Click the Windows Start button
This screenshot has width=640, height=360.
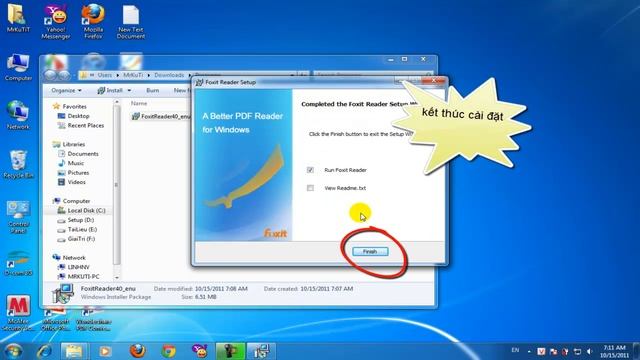[x=13, y=351]
